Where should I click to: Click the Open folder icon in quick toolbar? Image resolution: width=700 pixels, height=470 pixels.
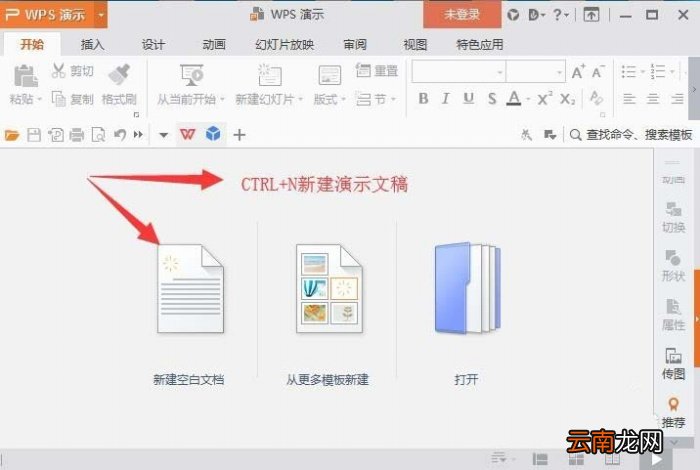(12, 135)
